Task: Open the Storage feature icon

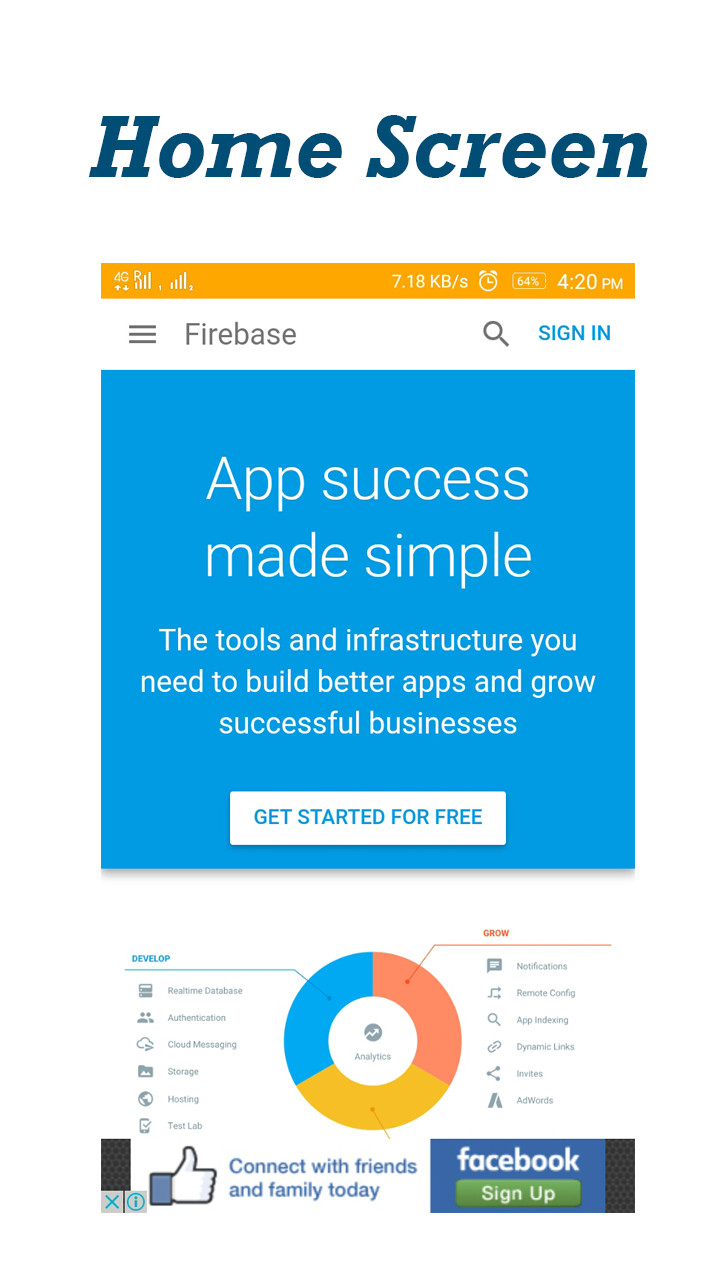Action: click(146, 1072)
